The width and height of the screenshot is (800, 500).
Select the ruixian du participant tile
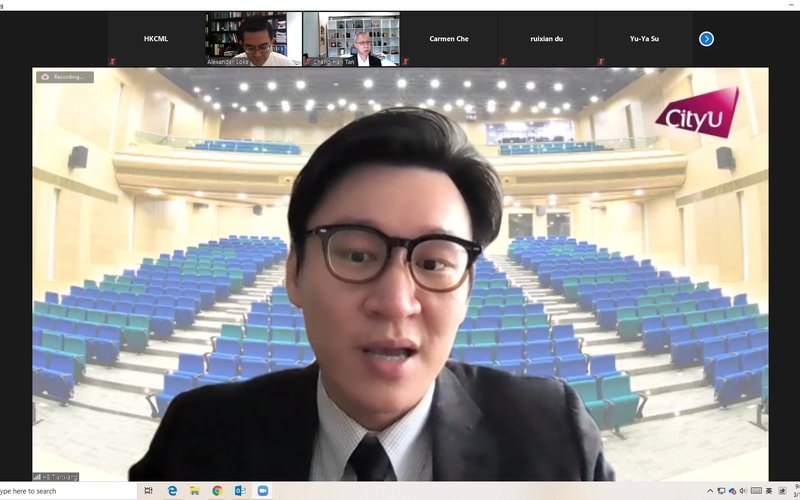tap(546, 39)
